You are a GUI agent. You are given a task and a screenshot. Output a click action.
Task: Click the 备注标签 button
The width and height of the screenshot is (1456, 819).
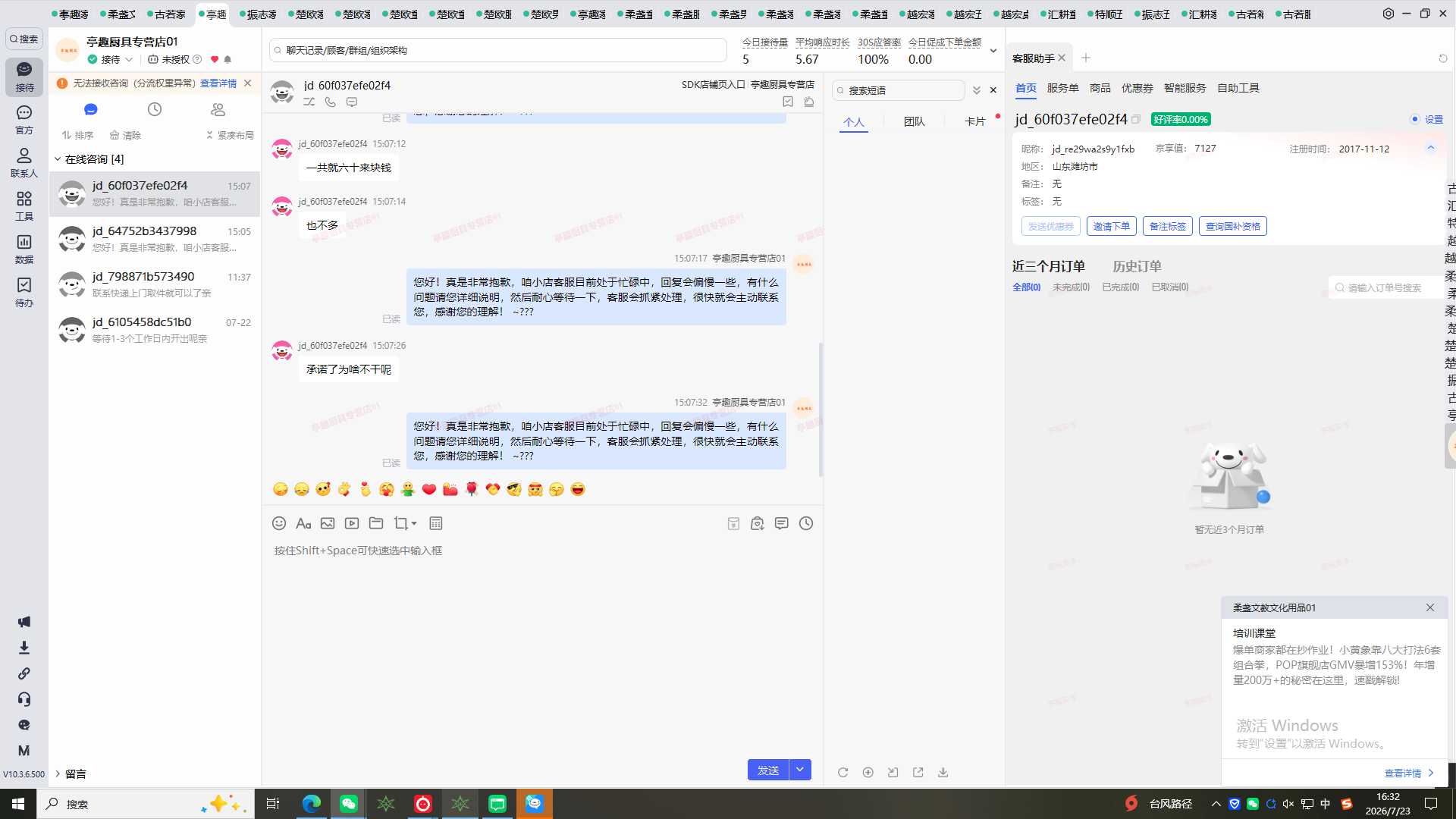1168,226
